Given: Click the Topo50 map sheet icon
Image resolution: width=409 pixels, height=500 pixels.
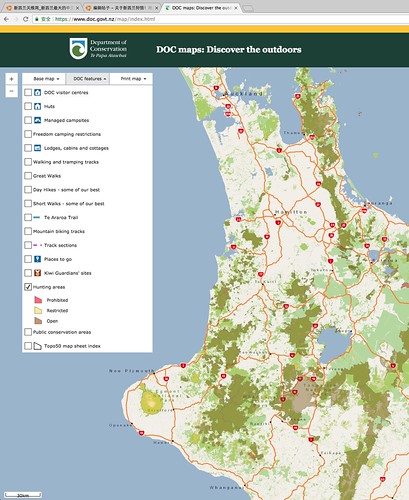Looking at the screenshot, I should coord(38,346).
